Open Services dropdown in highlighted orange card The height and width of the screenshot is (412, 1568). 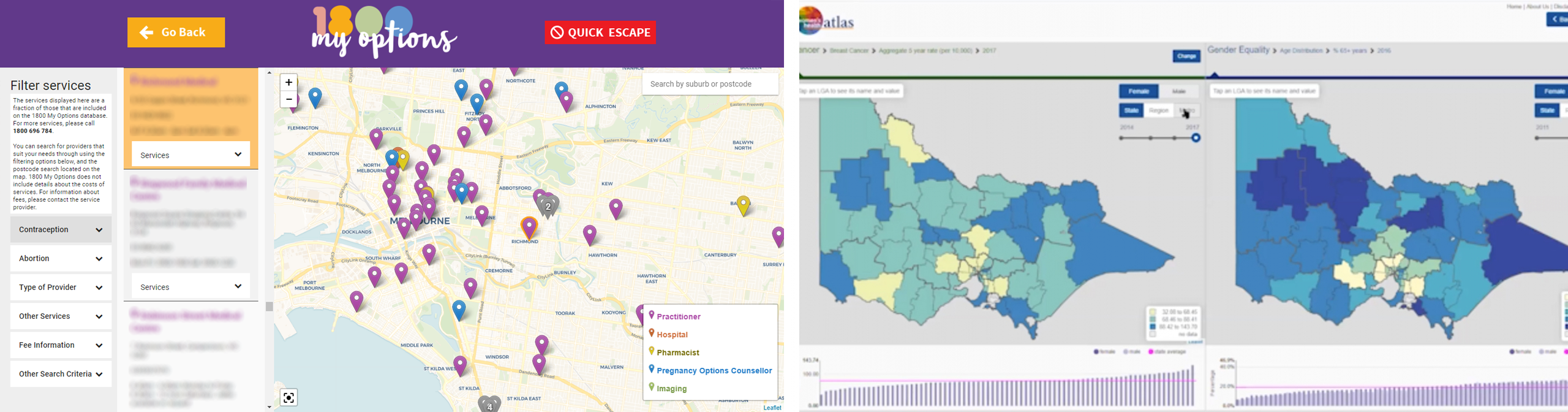(190, 154)
